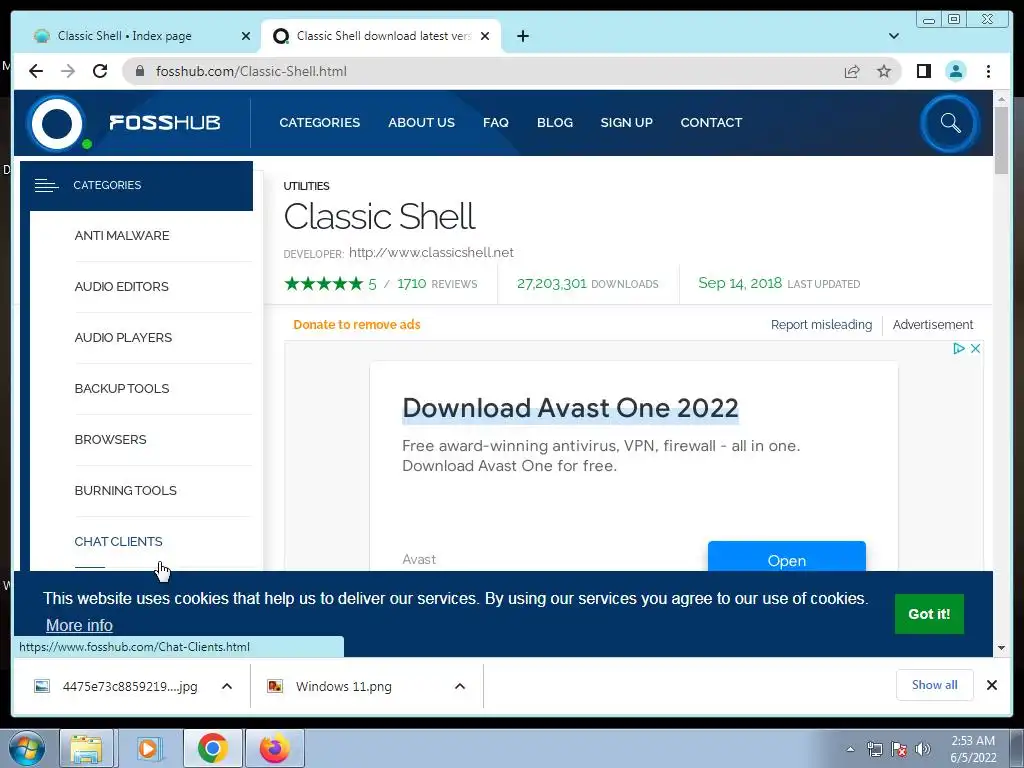Click Report misleading link

[821, 325]
